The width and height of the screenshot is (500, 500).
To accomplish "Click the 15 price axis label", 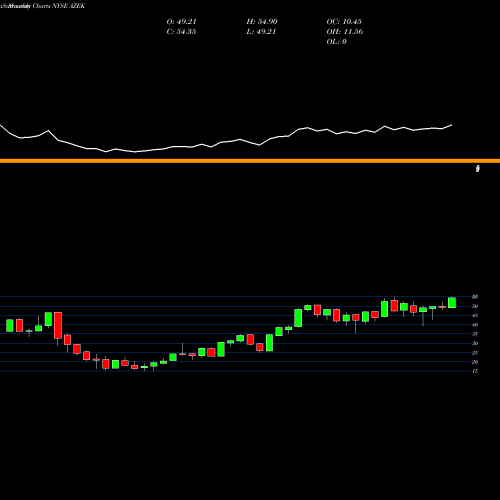I will [x=475, y=371].
